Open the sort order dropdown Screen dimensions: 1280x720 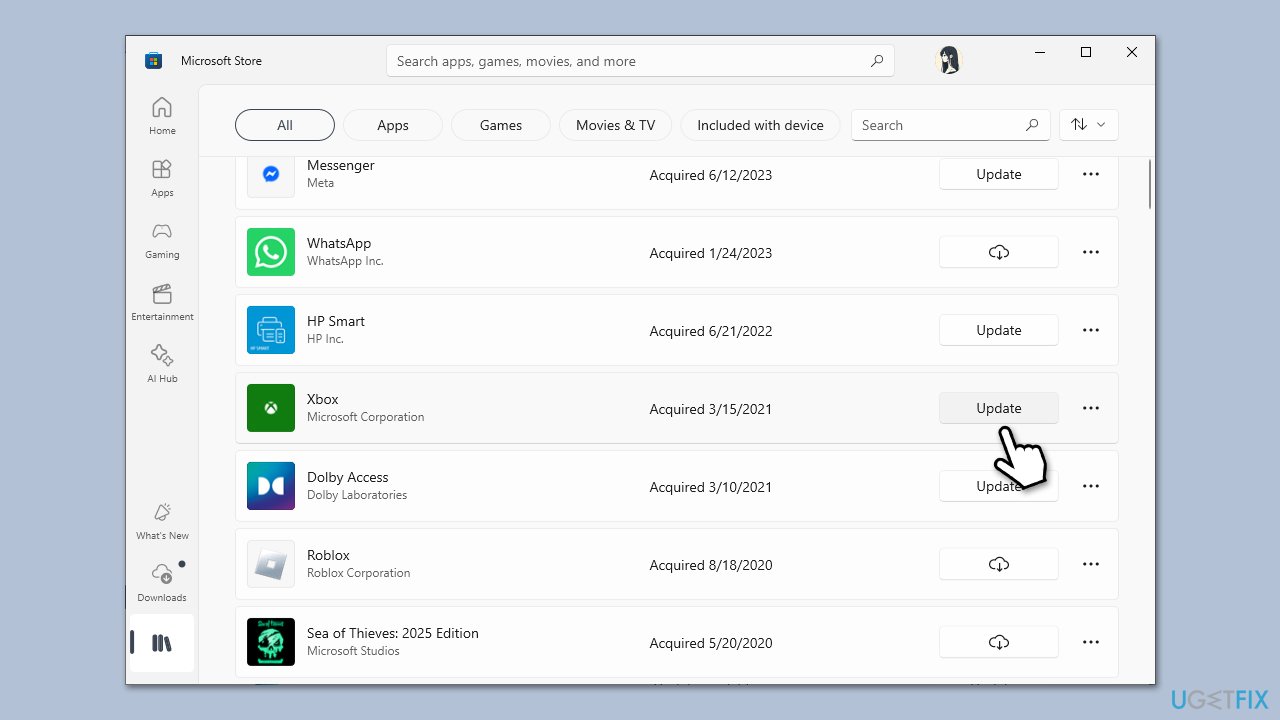[x=1088, y=124]
